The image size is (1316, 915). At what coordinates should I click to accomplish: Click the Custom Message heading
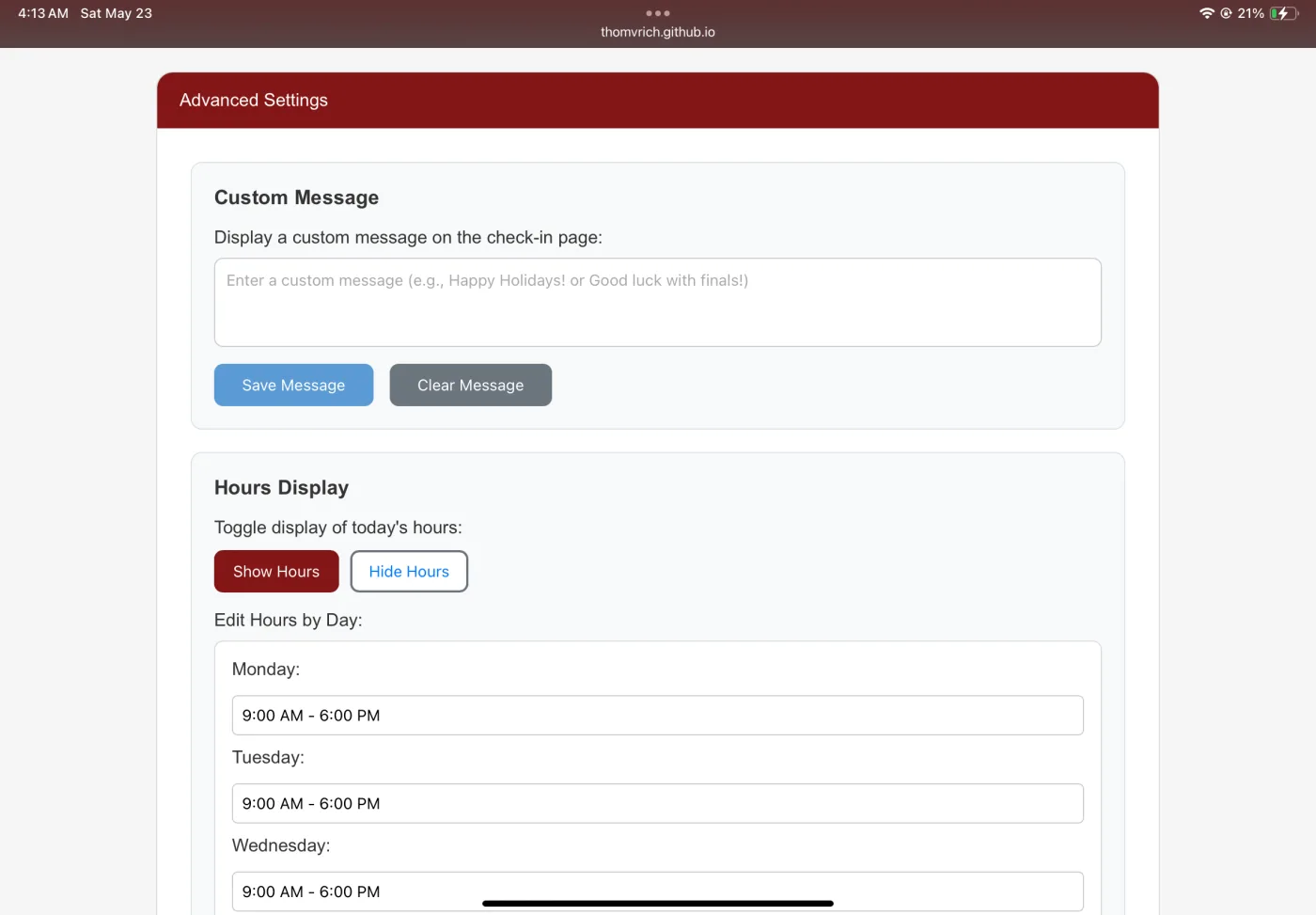point(297,197)
